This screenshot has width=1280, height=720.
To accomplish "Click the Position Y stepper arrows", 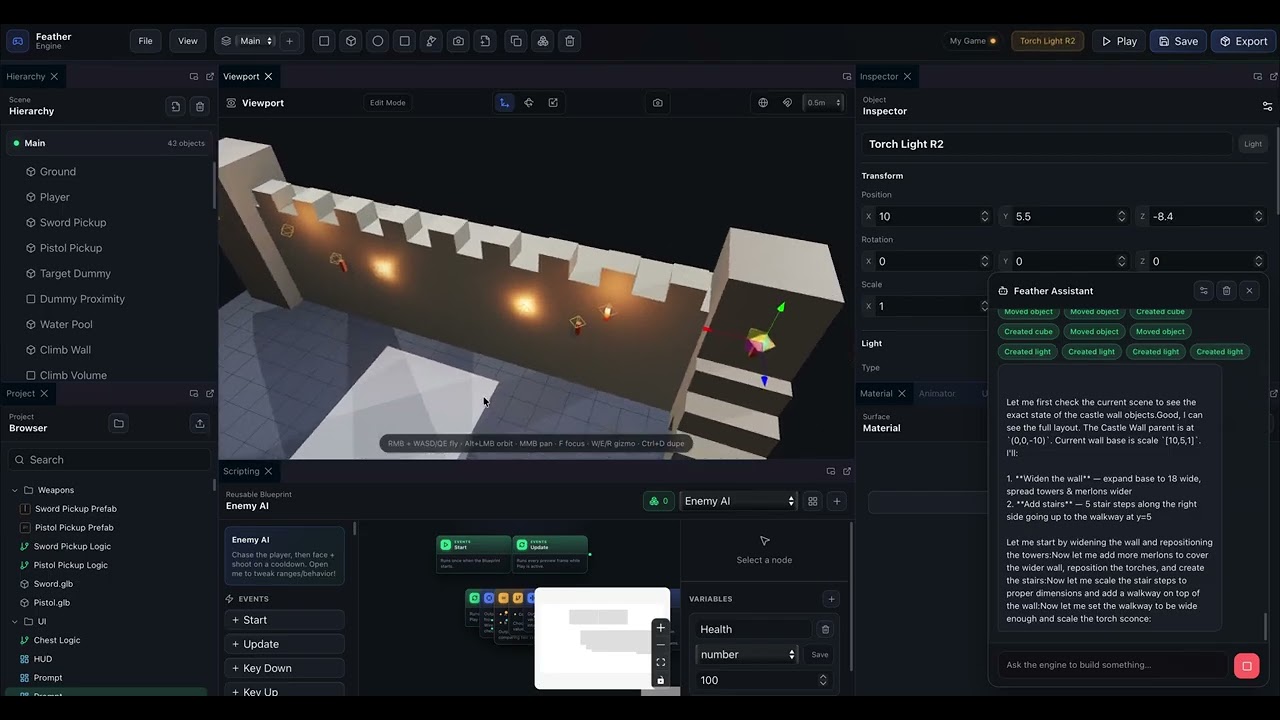I will (1121, 216).
